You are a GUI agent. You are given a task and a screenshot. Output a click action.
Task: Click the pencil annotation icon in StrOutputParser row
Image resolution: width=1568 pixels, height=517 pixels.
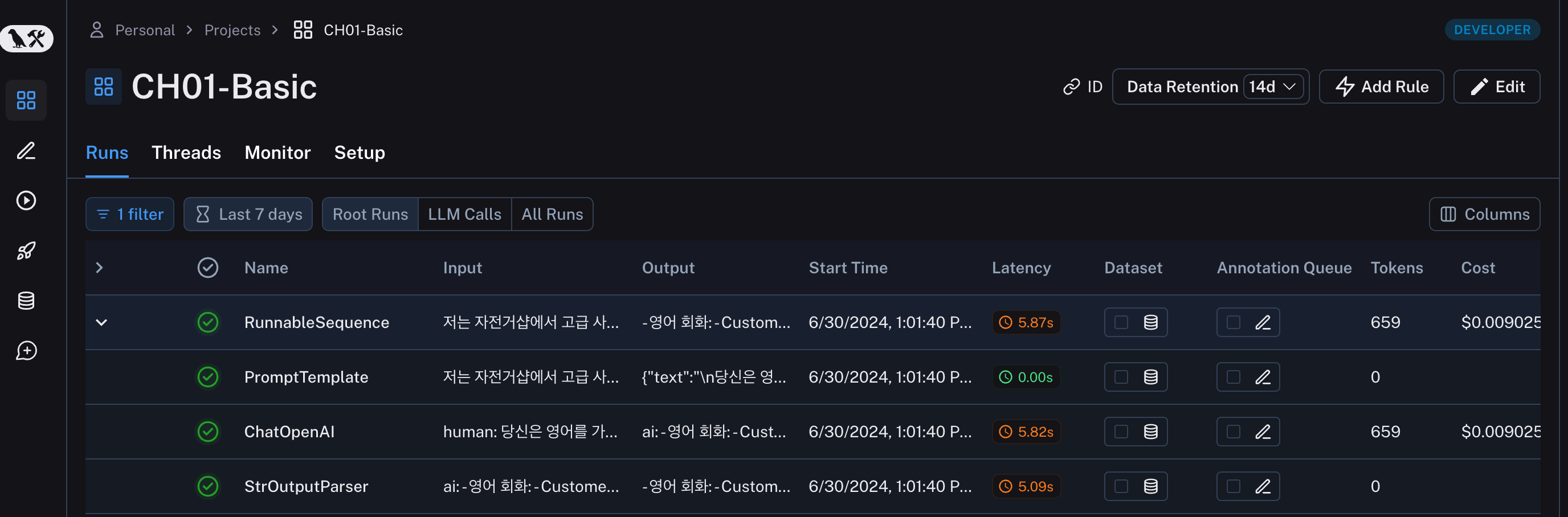[x=1263, y=487]
